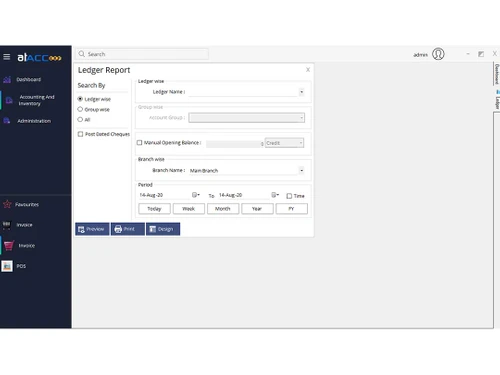Image resolution: width=500 pixels, height=375 pixels.
Task: Enable Manual Opening Balance checkbox
Action: tap(139, 143)
